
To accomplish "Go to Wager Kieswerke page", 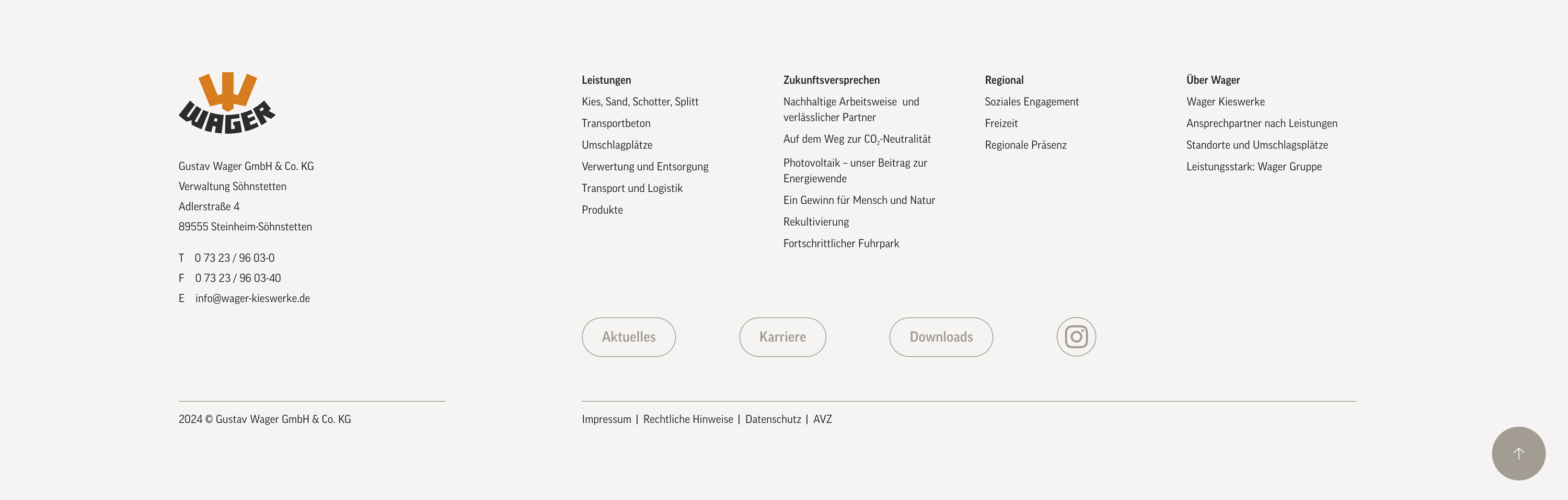I will coord(1225,101).
